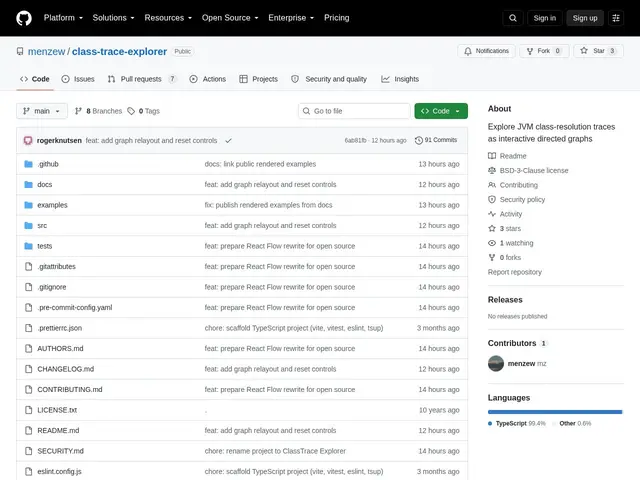Viewport: 640px width, 480px height.
Task: Switch to the Actions tab
Action: coord(208,79)
